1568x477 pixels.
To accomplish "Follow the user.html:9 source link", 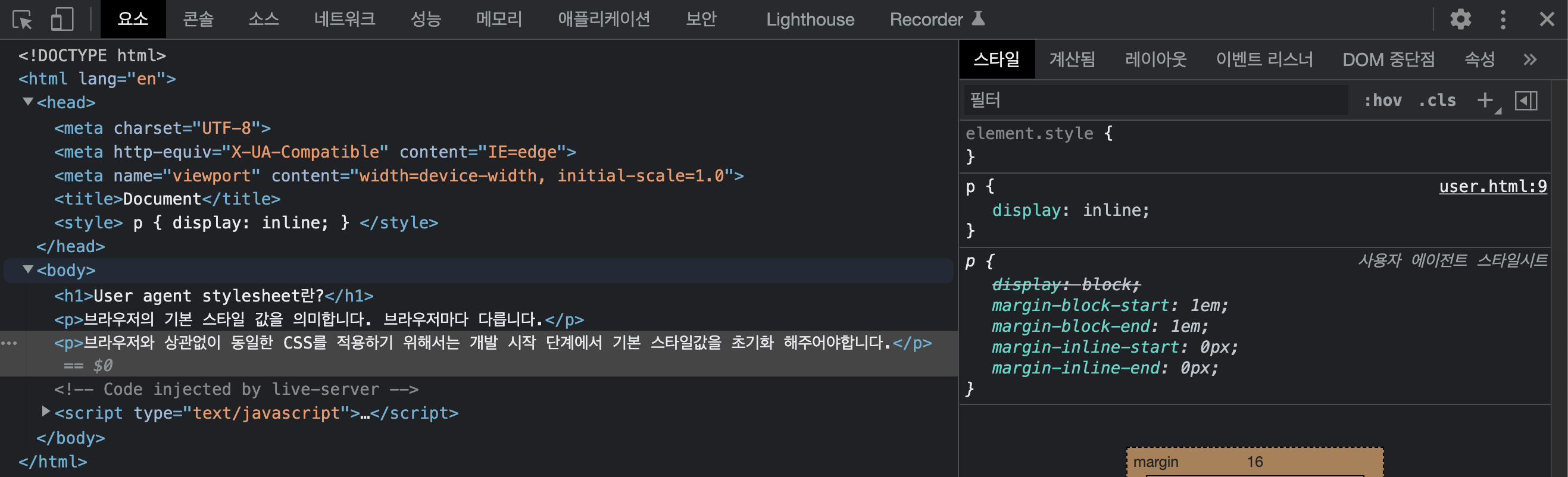I will pyautogui.click(x=1492, y=186).
